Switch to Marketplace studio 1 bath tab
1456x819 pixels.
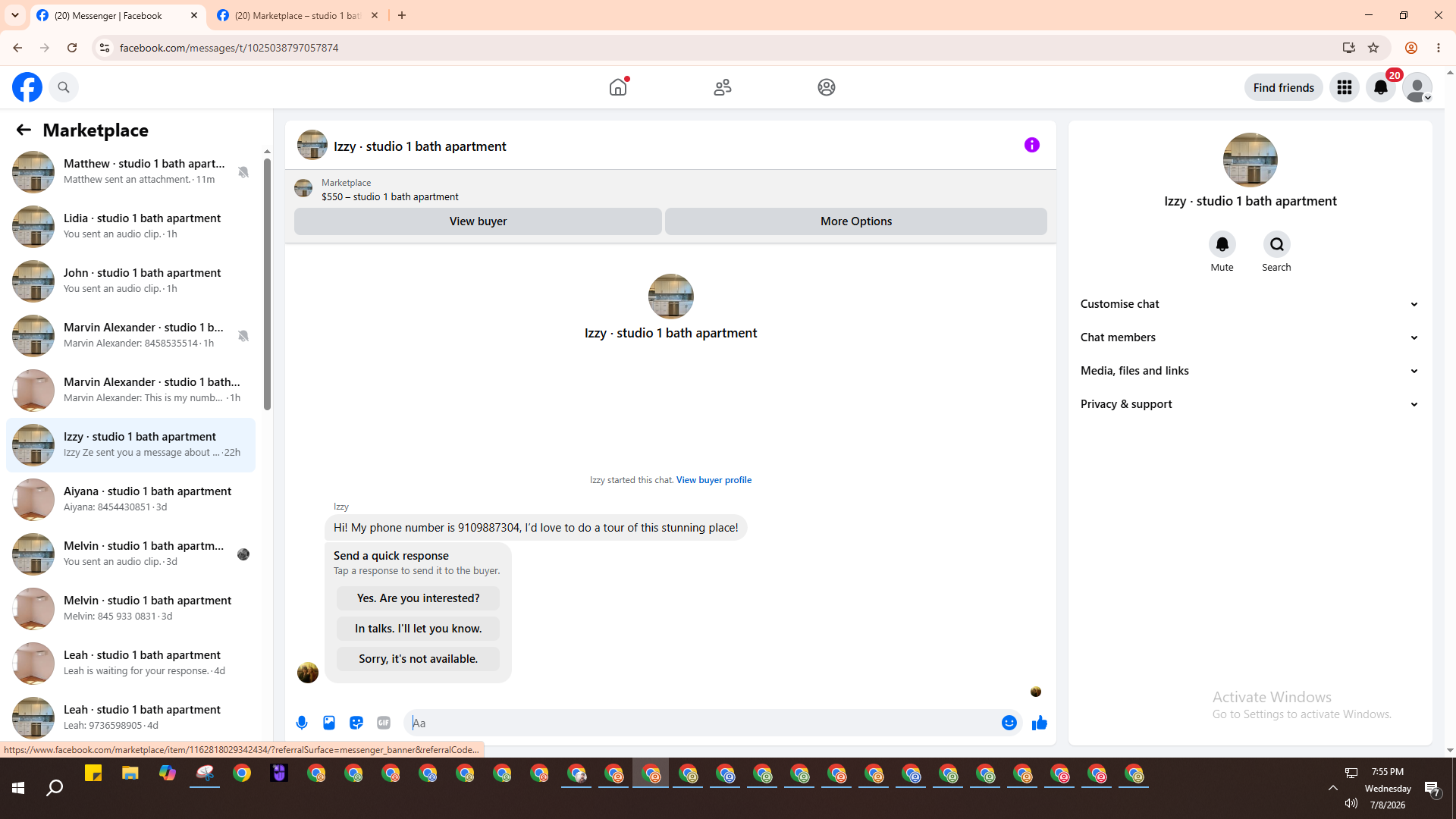pos(297,15)
